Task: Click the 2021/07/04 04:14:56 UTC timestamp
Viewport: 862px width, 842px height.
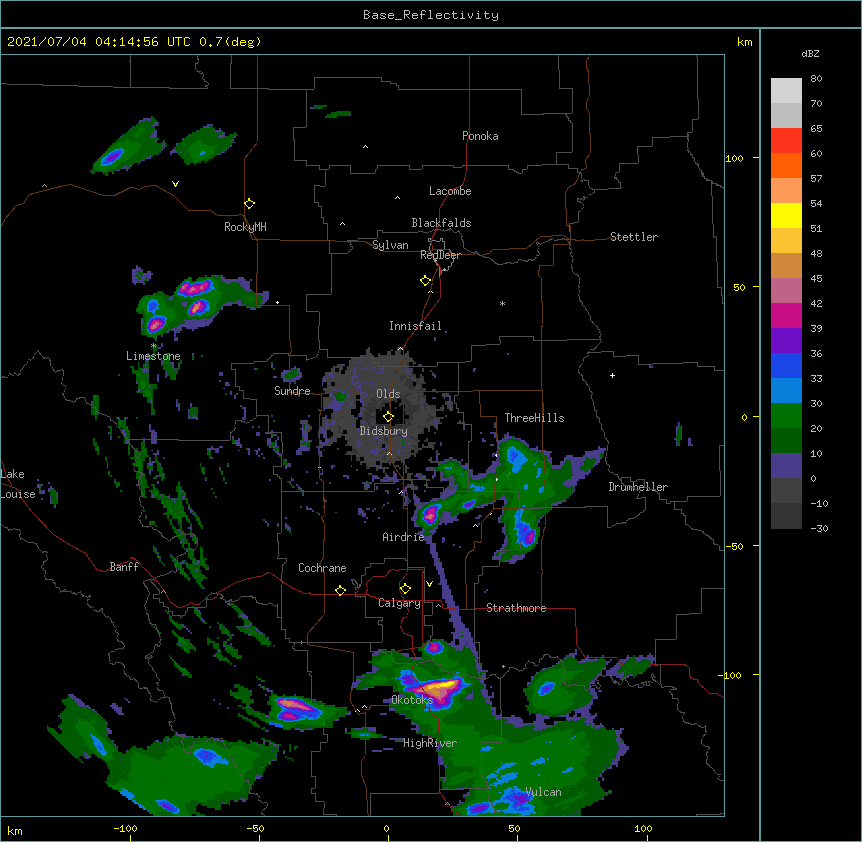Action: (134, 42)
